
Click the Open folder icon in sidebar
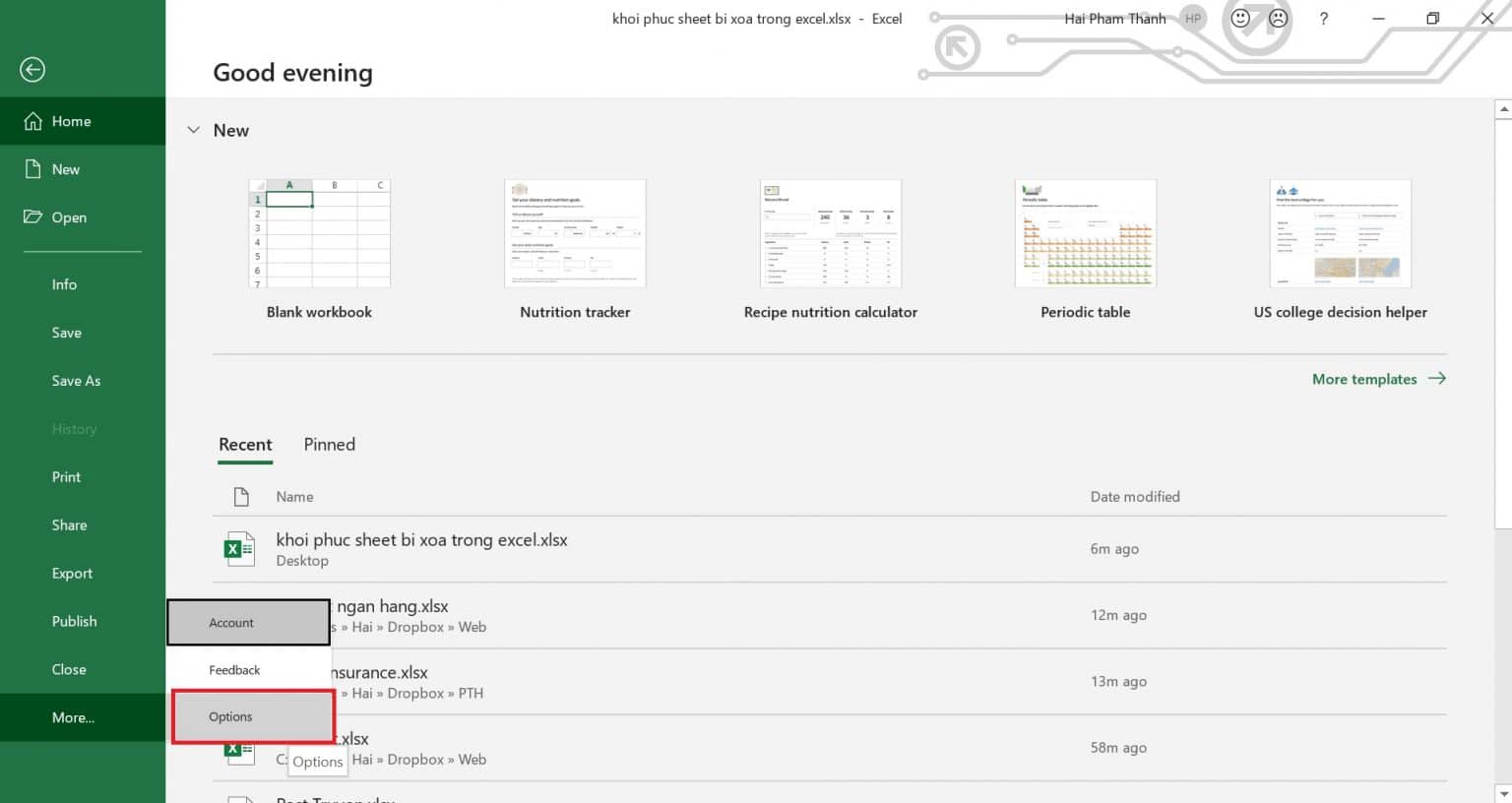coord(33,216)
